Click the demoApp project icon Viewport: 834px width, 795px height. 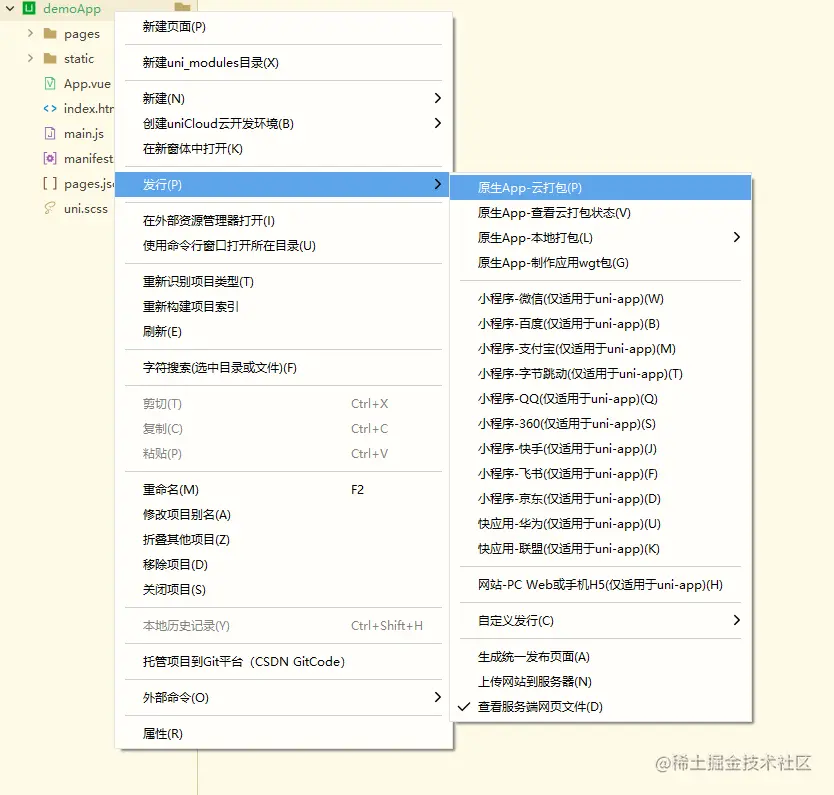[29, 8]
